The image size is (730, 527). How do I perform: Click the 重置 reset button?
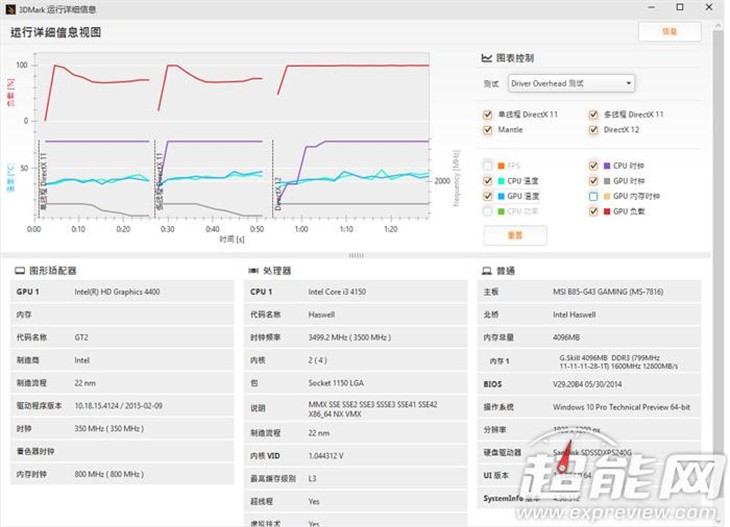[x=515, y=235]
